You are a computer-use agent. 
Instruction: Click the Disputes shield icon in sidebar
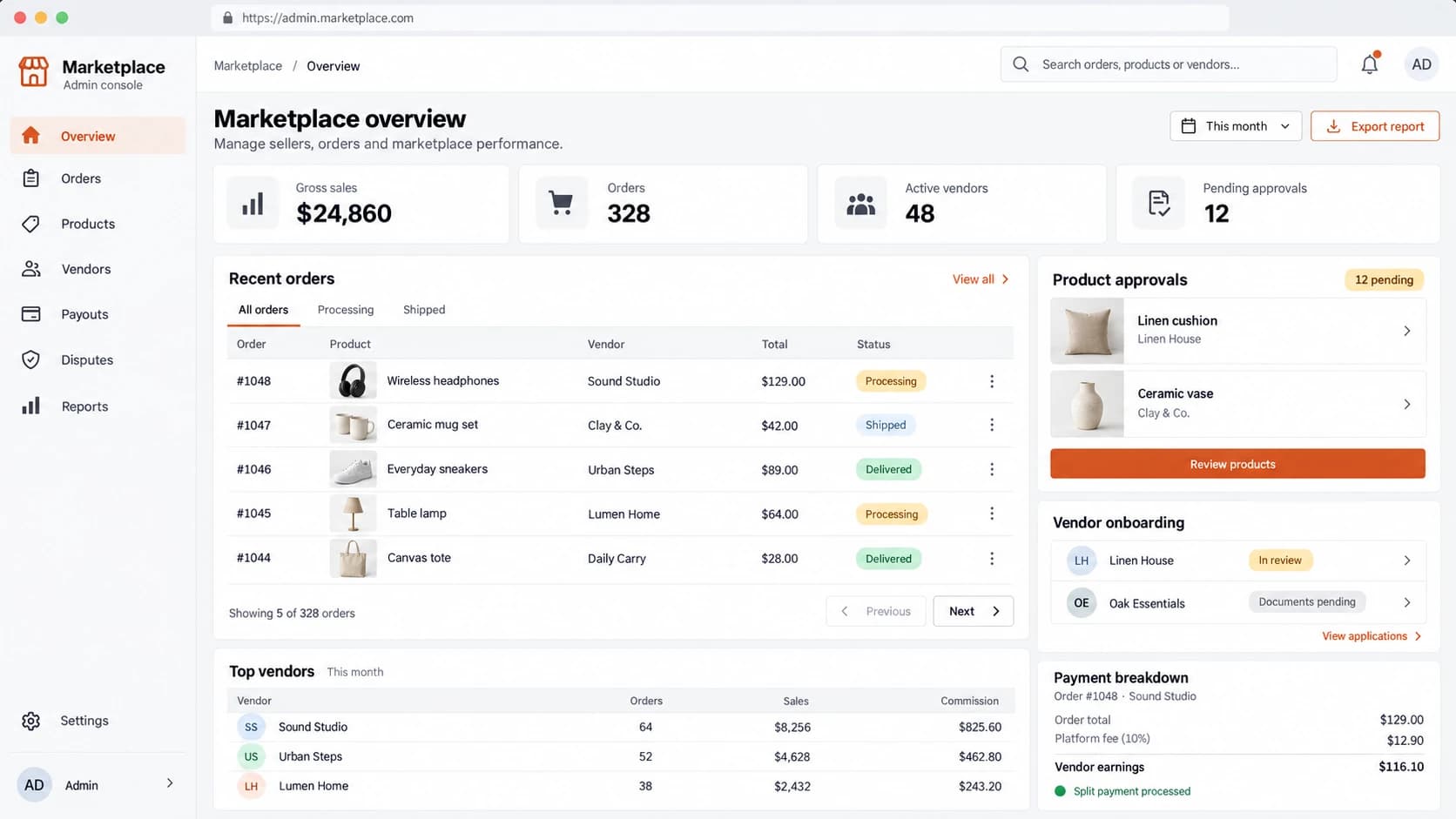(x=31, y=359)
